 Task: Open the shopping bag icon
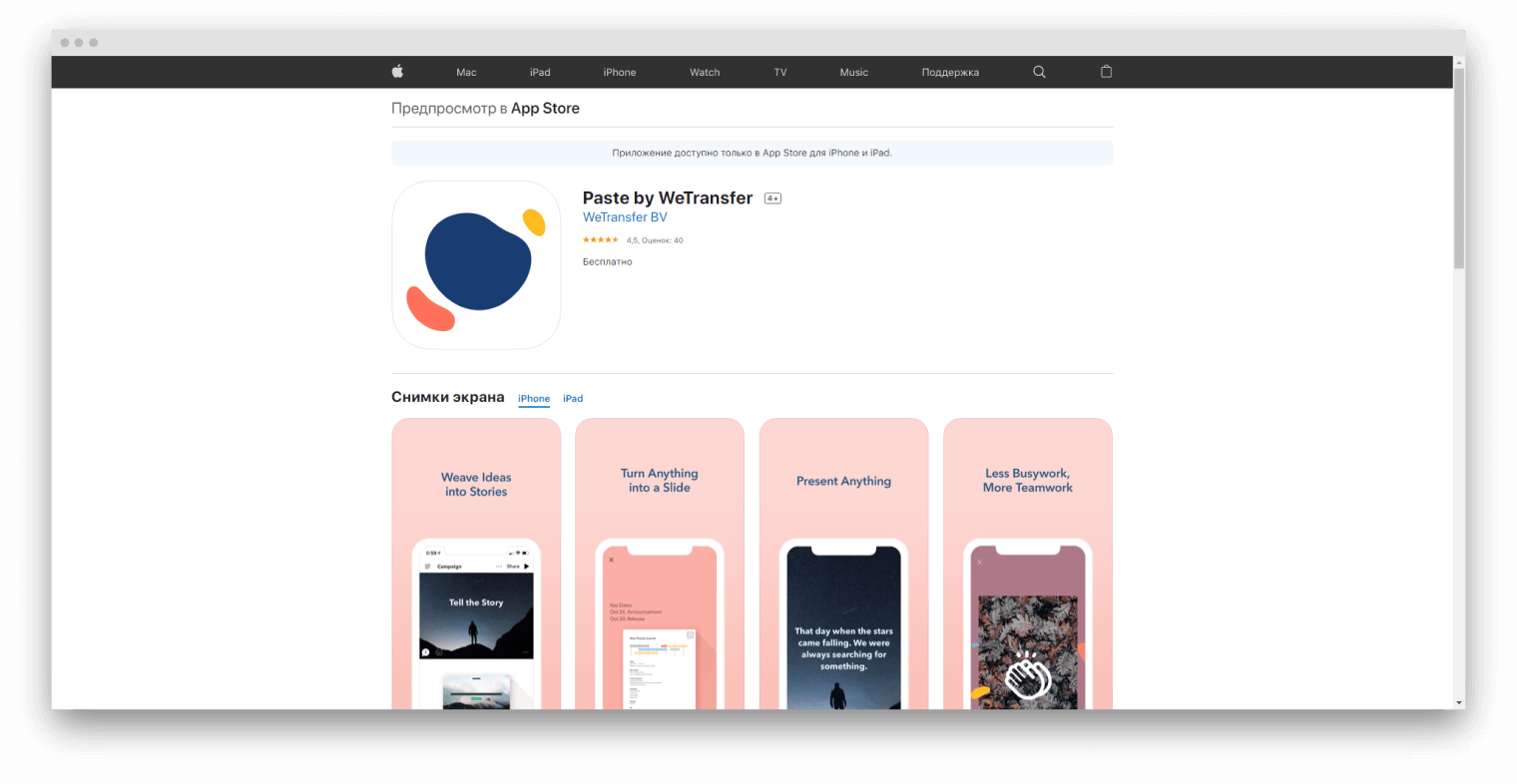coord(1106,72)
